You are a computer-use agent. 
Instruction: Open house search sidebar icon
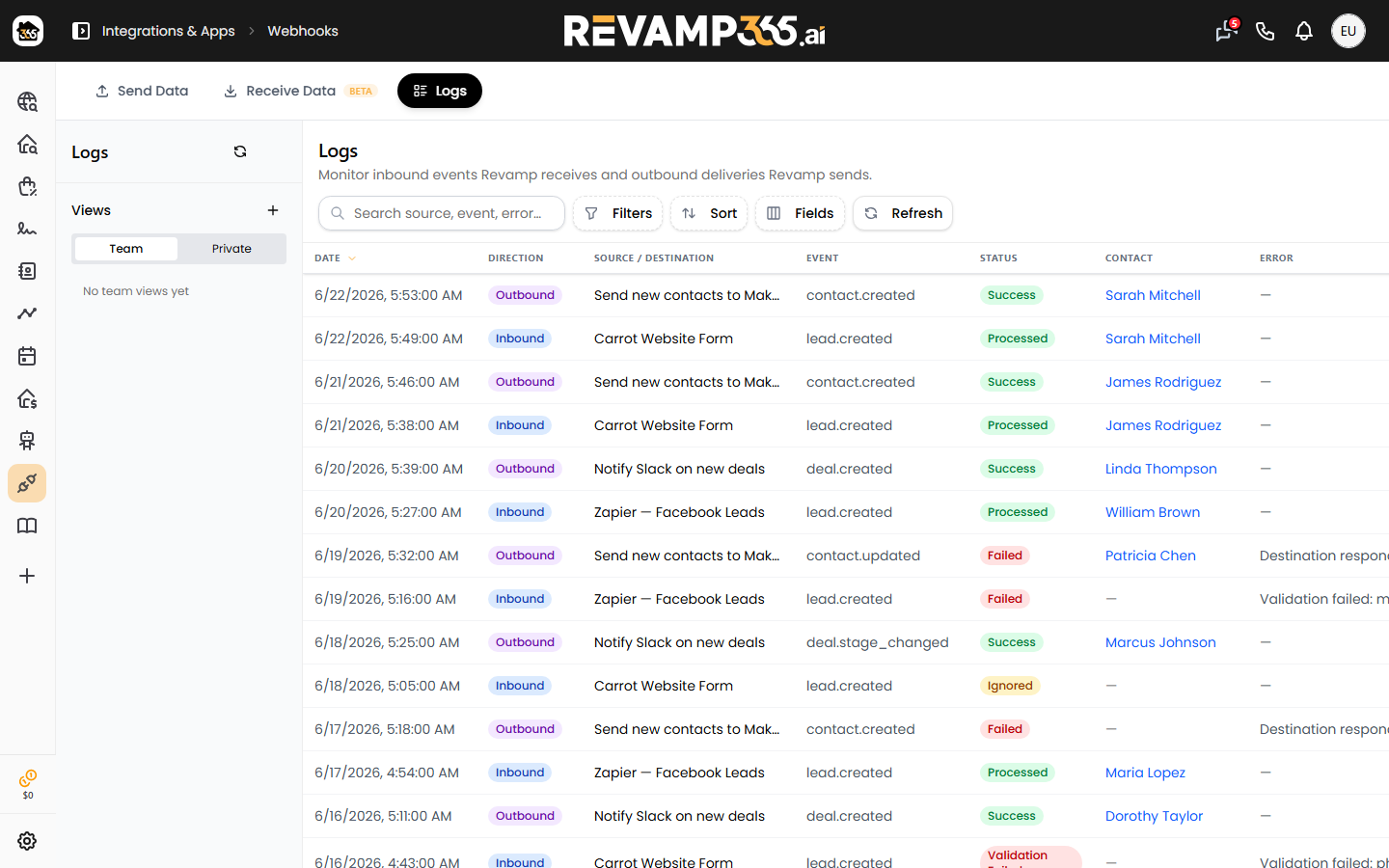pos(27,144)
